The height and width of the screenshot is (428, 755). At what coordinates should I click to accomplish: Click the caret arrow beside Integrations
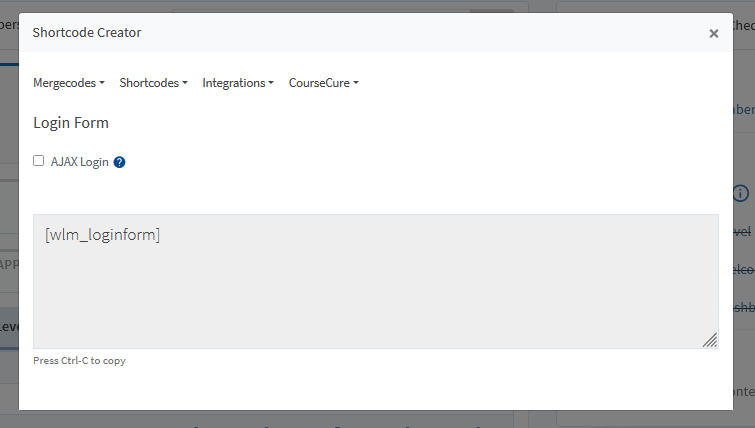[x=271, y=83]
